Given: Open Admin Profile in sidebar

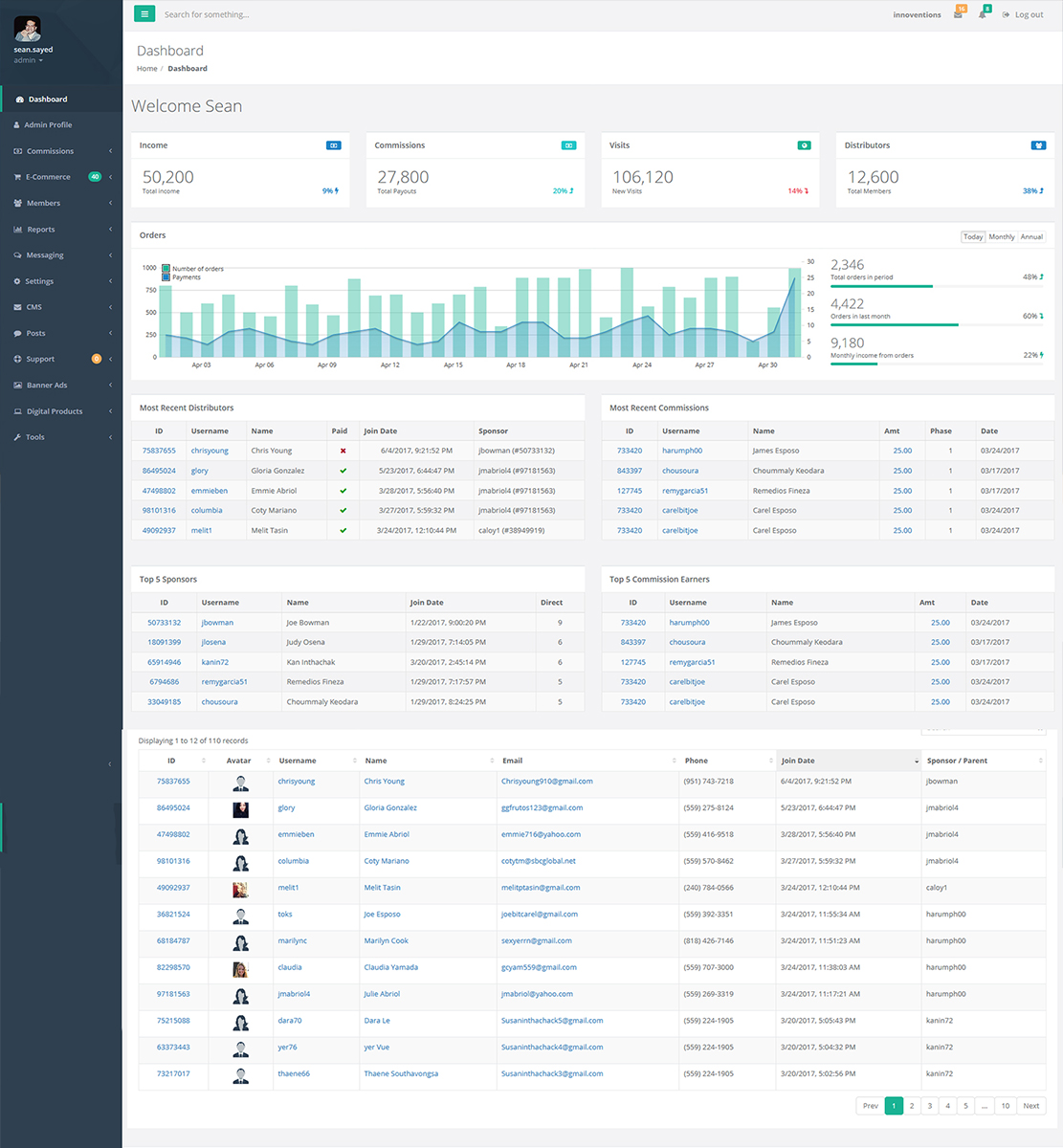Looking at the screenshot, I should pos(61,124).
